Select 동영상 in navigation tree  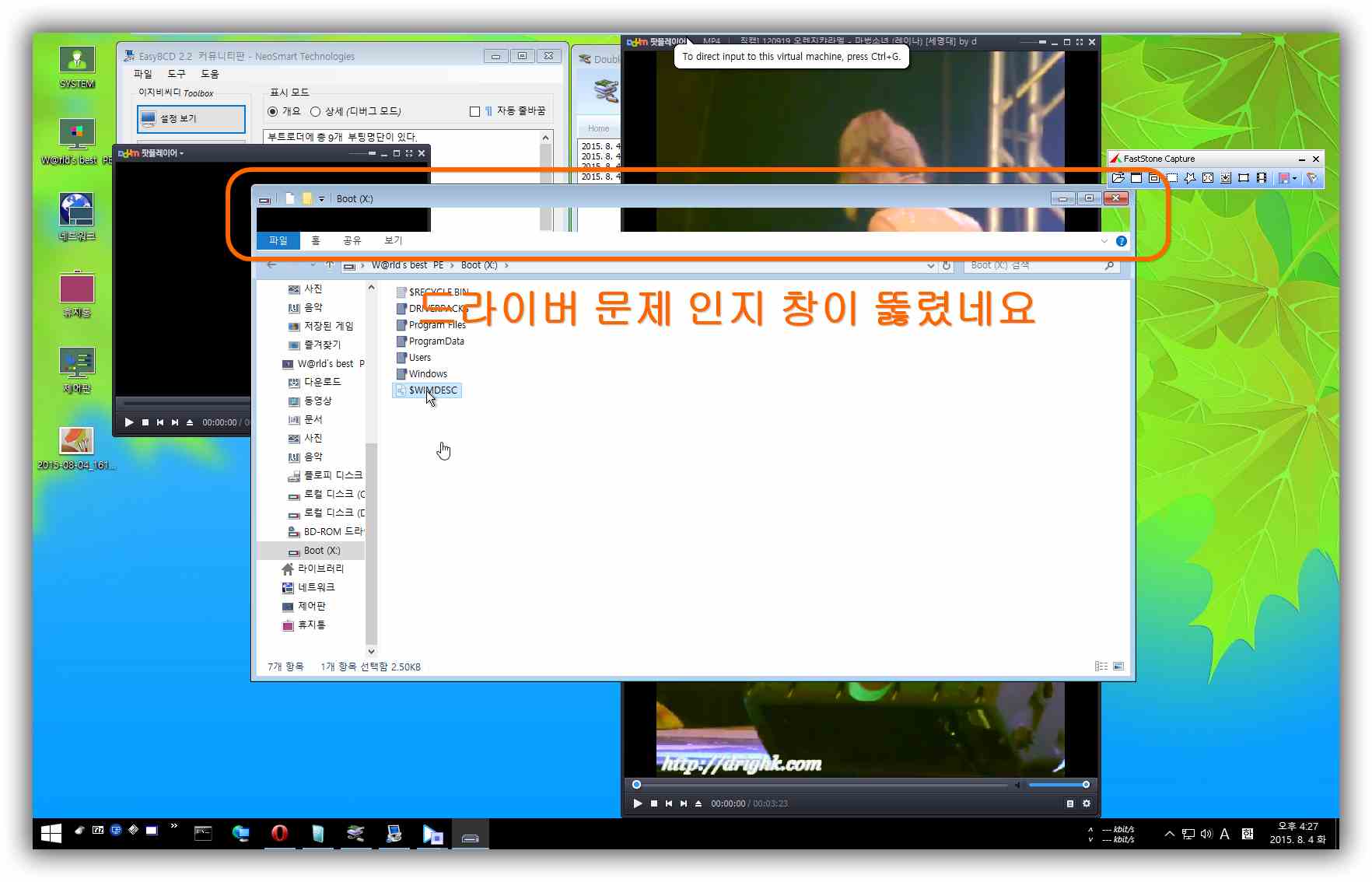pos(310,401)
